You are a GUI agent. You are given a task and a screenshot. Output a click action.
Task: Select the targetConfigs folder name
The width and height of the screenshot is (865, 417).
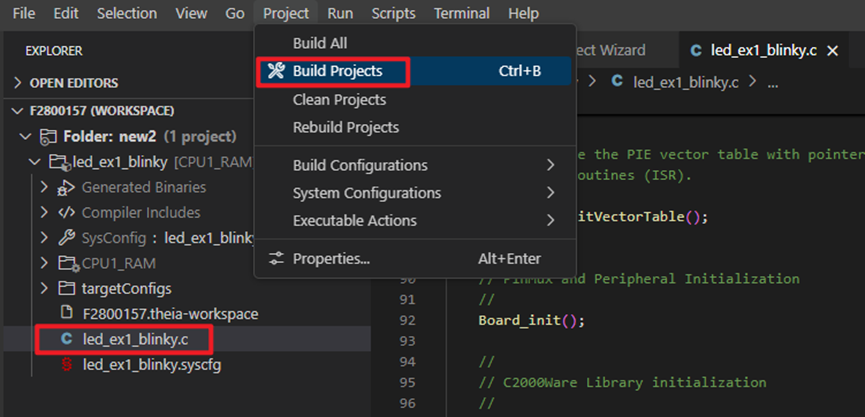pyautogui.click(x=126, y=288)
